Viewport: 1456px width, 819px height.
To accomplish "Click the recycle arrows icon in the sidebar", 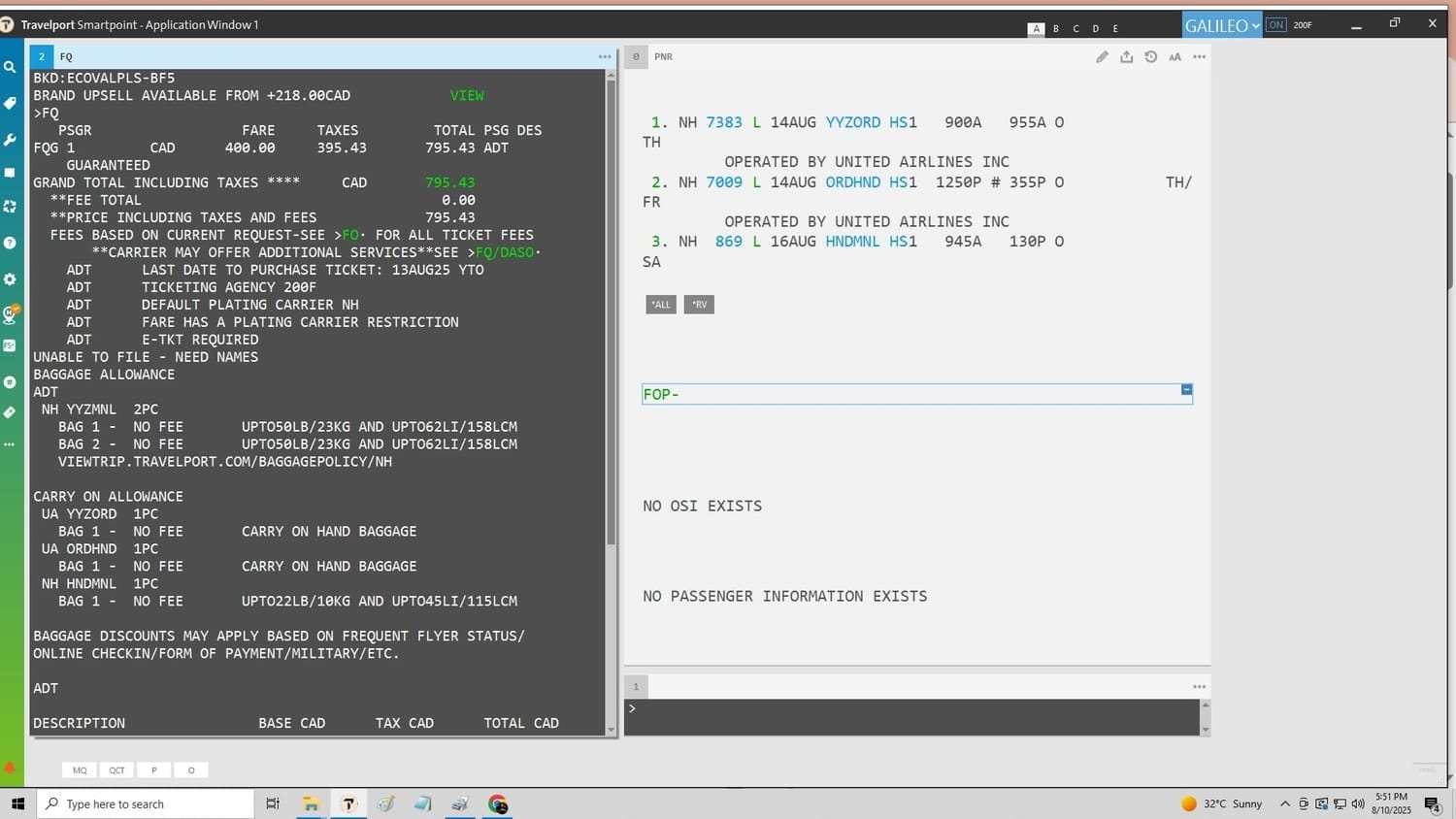I will pos(10,207).
